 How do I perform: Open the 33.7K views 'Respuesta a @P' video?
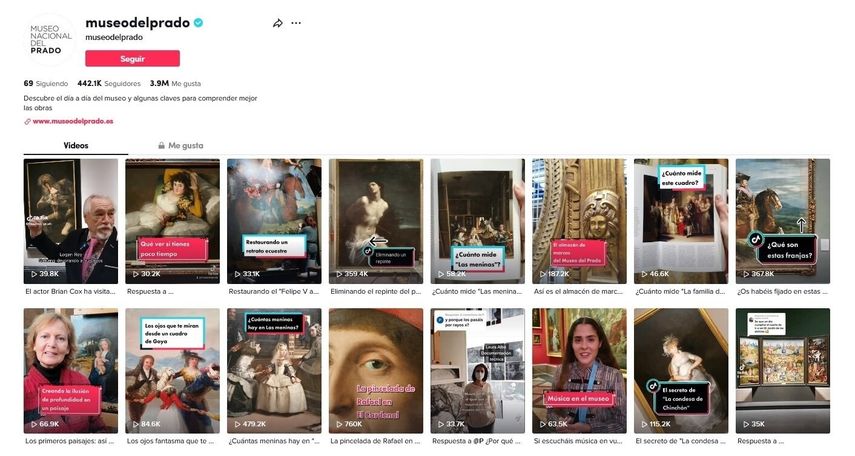pyautogui.click(x=478, y=371)
